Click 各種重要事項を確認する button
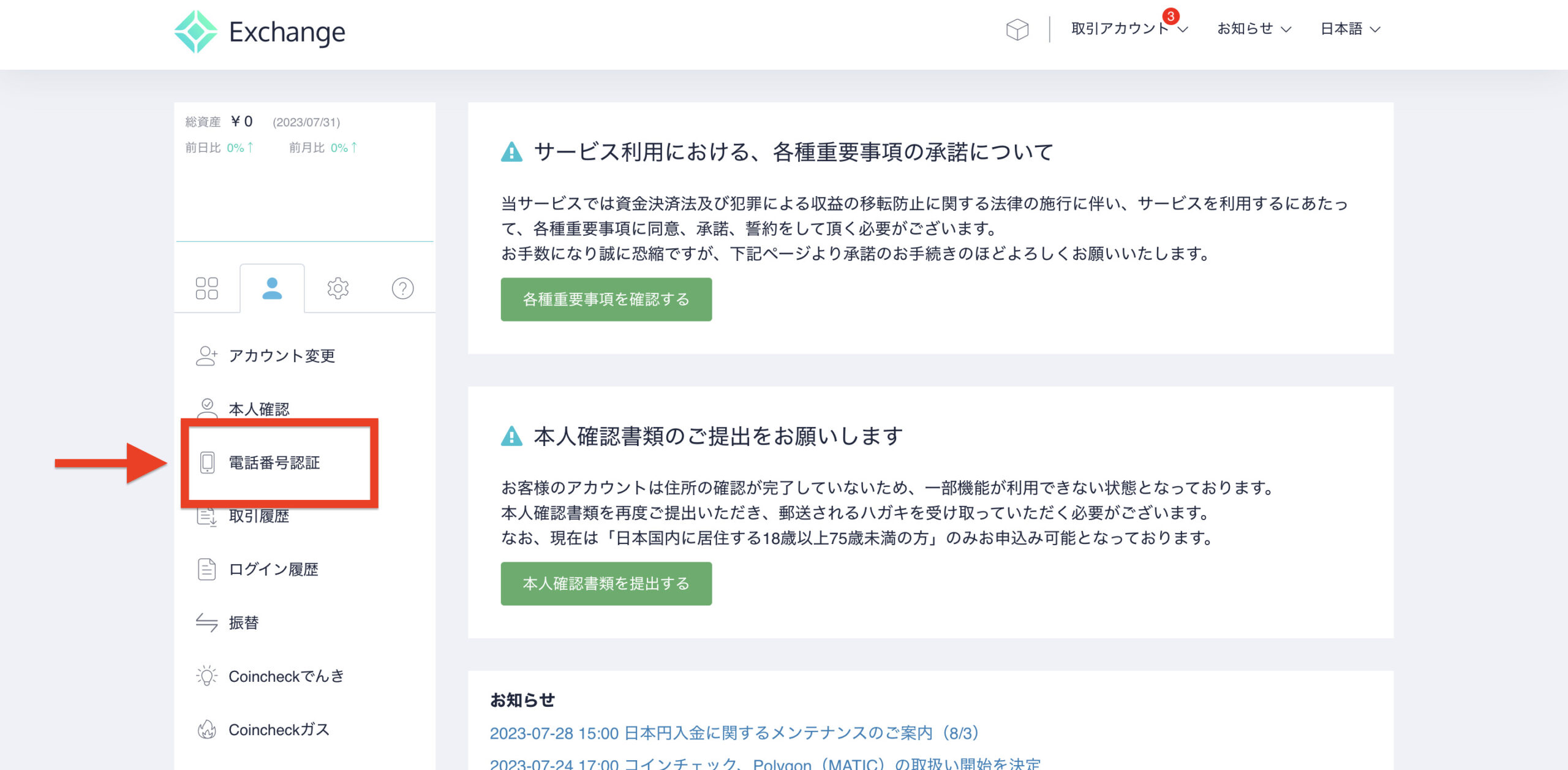The image size is (1568, 770). (606, 299)
